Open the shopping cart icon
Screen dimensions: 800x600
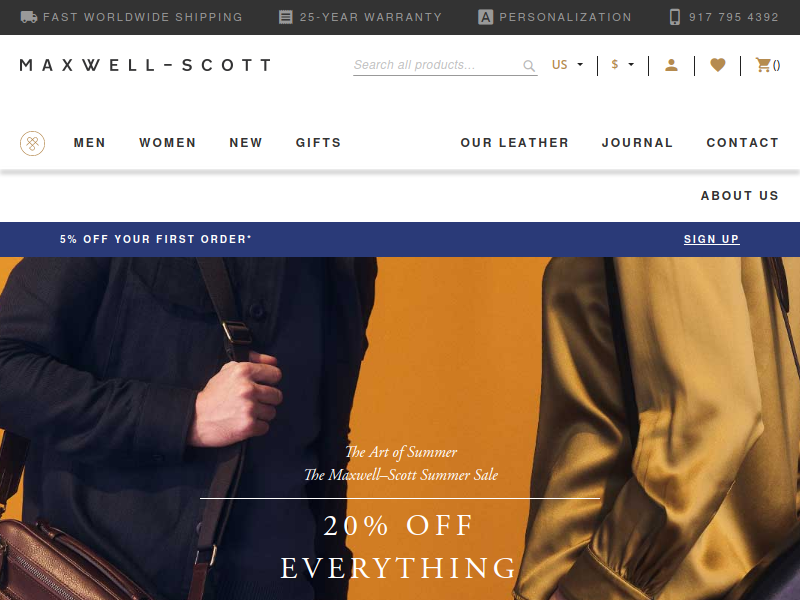763,65
